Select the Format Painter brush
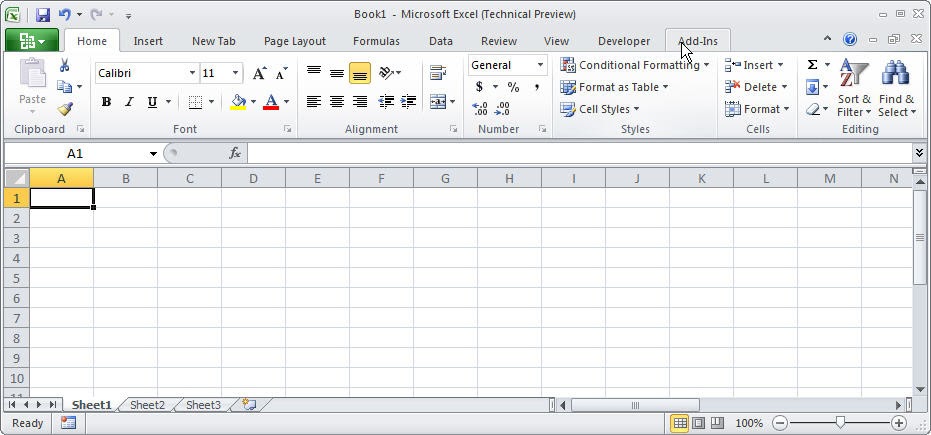 65,109
